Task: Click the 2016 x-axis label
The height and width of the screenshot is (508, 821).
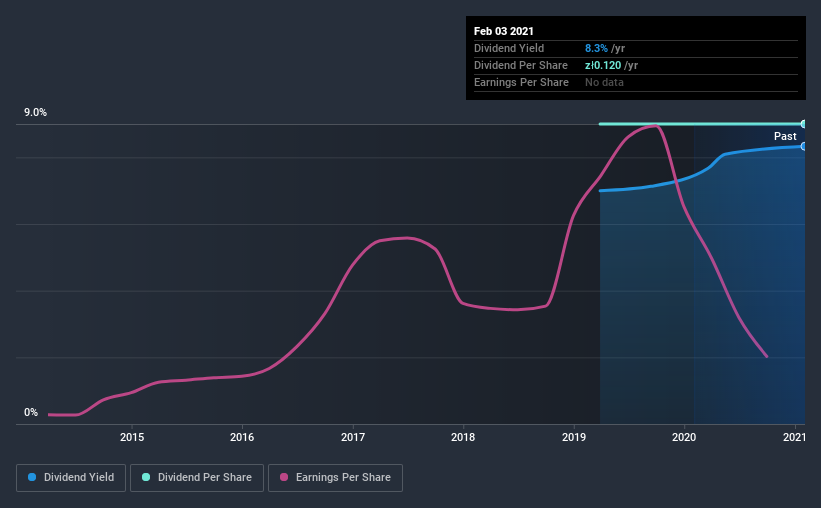Action: pos(242,437)
